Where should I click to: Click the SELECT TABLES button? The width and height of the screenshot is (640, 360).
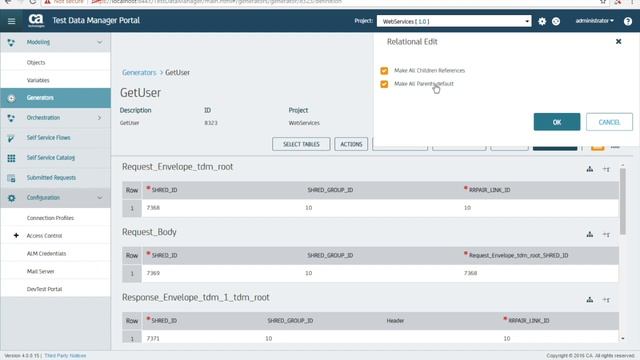tap(301, 144)
